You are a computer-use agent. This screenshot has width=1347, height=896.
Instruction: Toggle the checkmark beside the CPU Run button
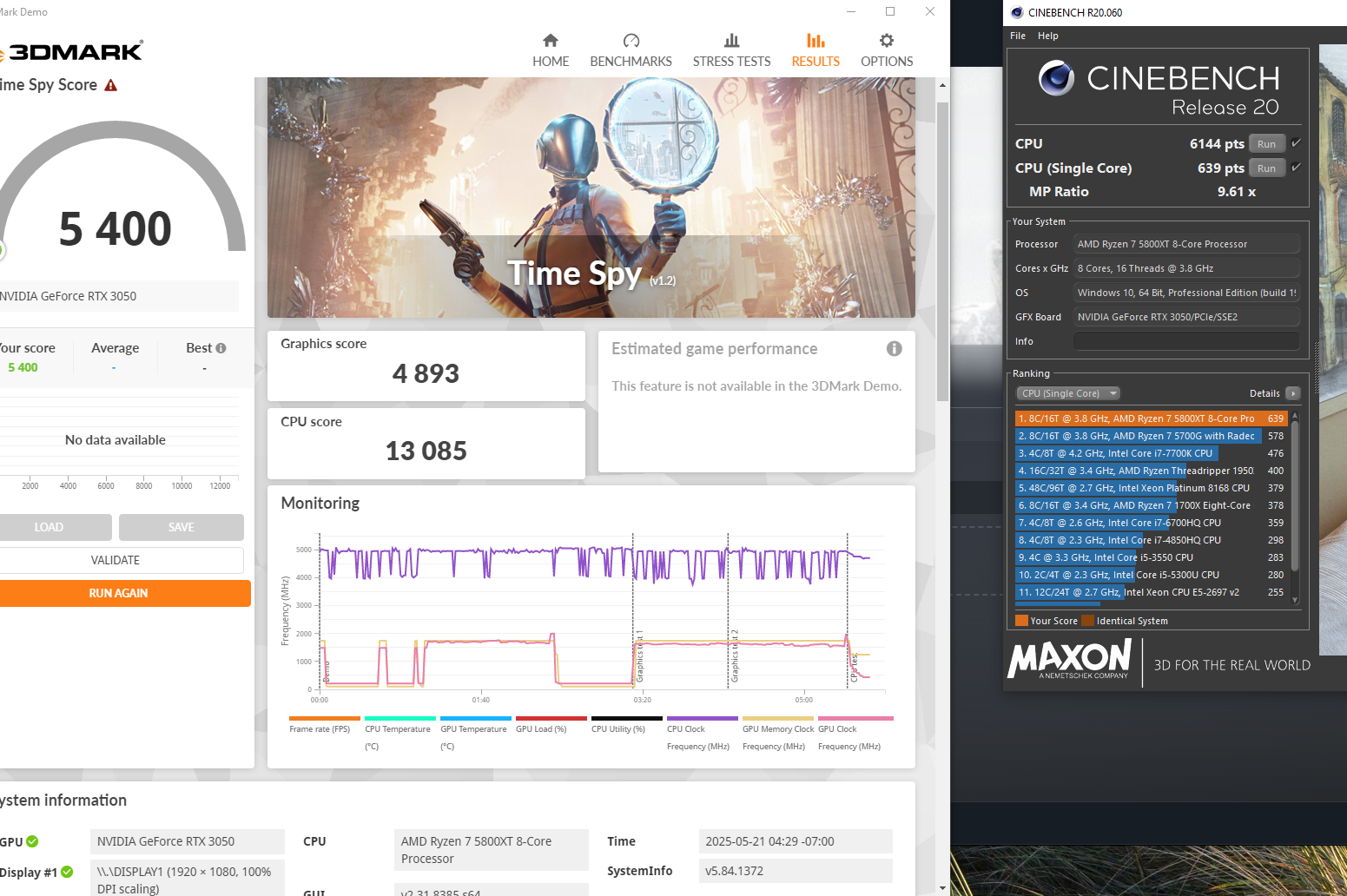1296,143
